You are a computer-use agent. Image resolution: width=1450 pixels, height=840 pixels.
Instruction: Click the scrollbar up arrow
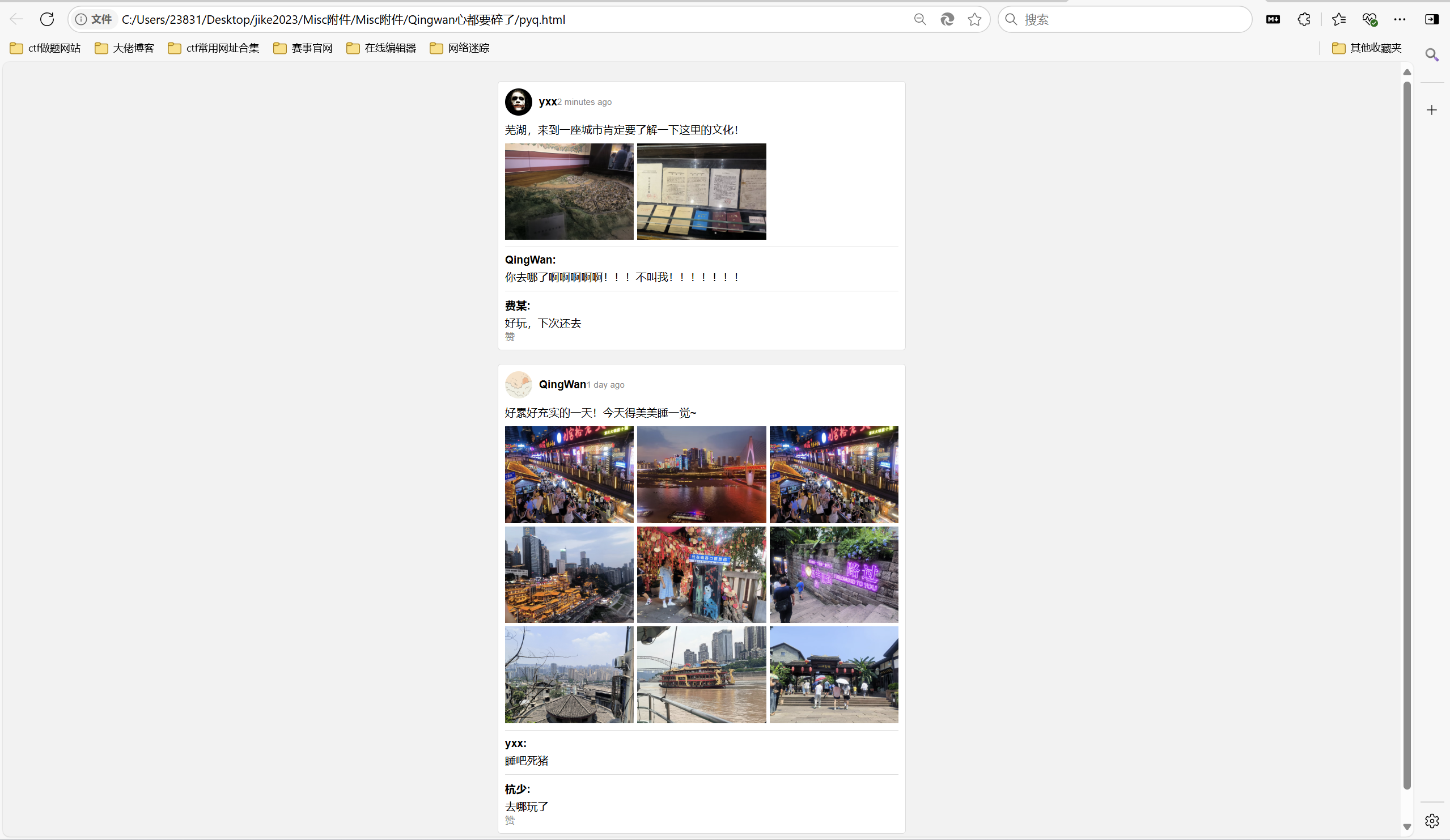(1407, 72)
